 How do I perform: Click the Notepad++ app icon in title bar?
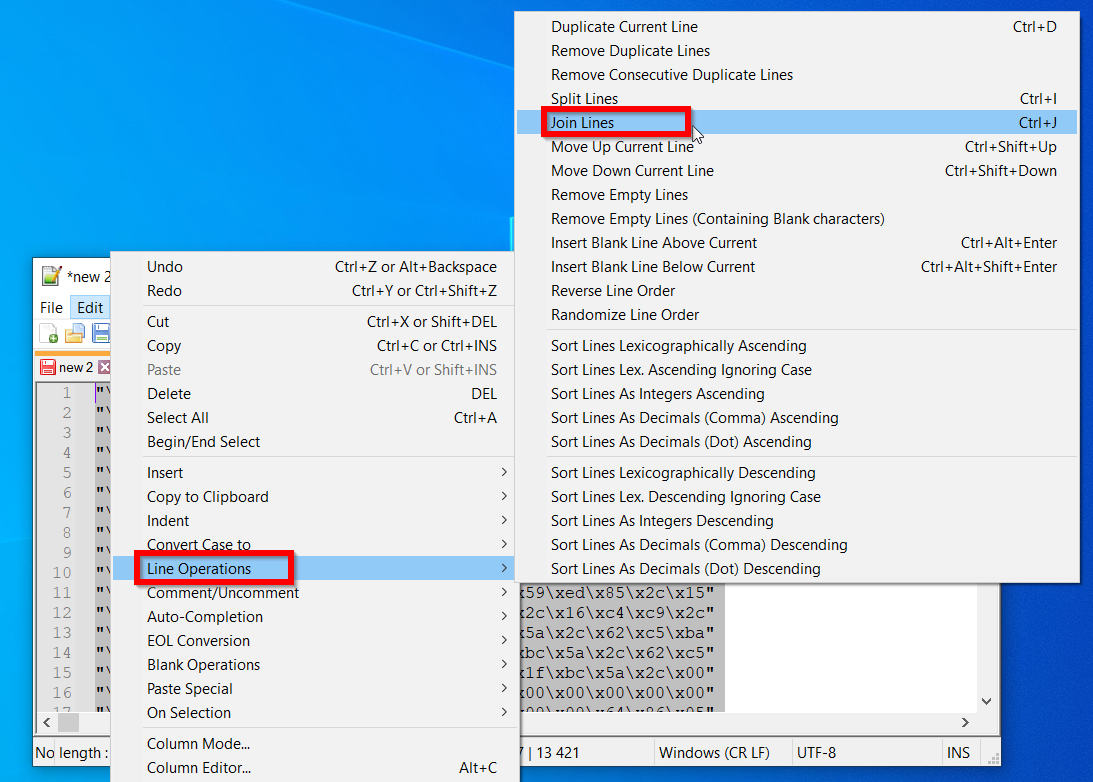(x=52, y=276)
